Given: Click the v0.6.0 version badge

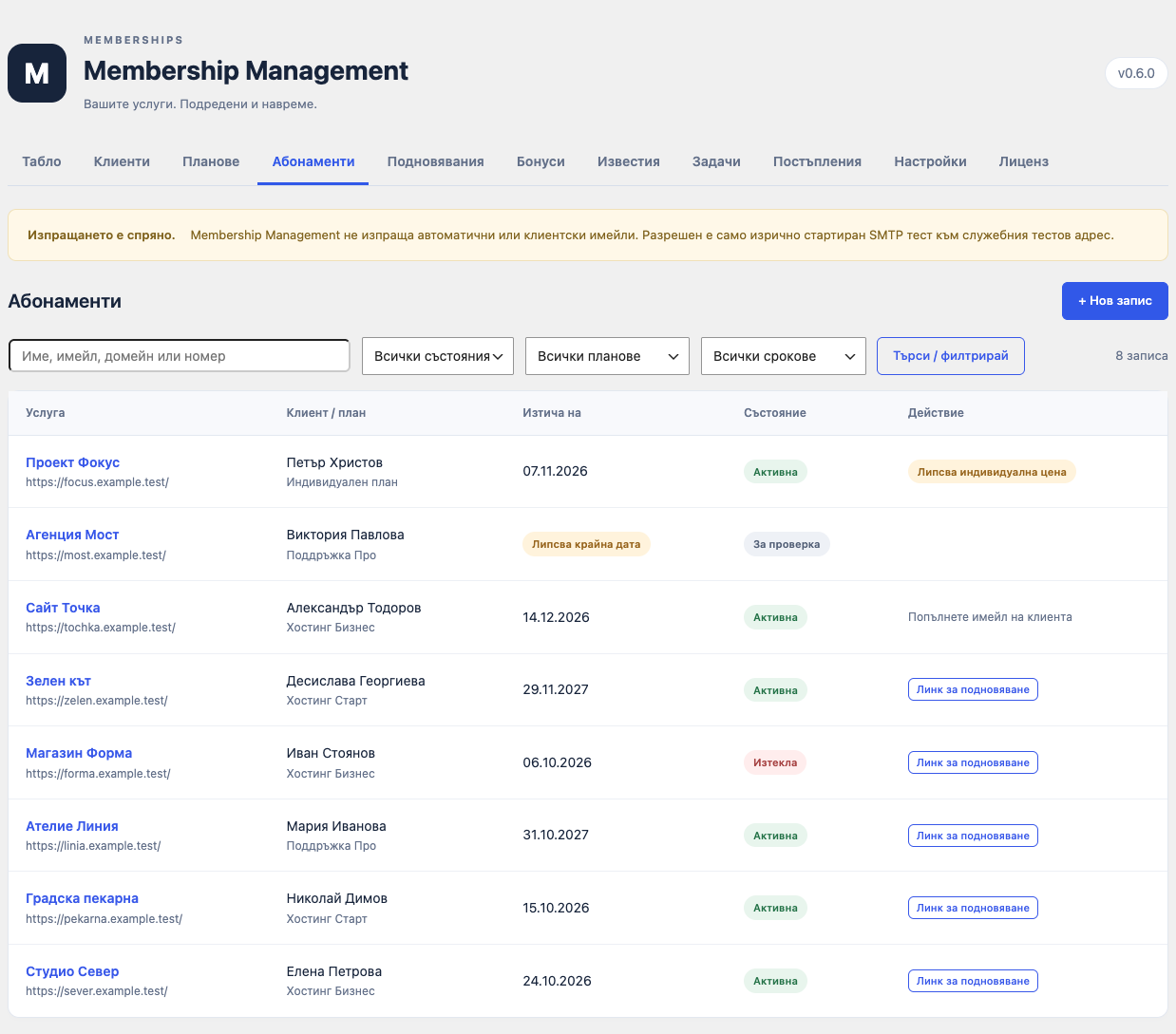Looking at the screenshot, I should (x=1136, y=73).
